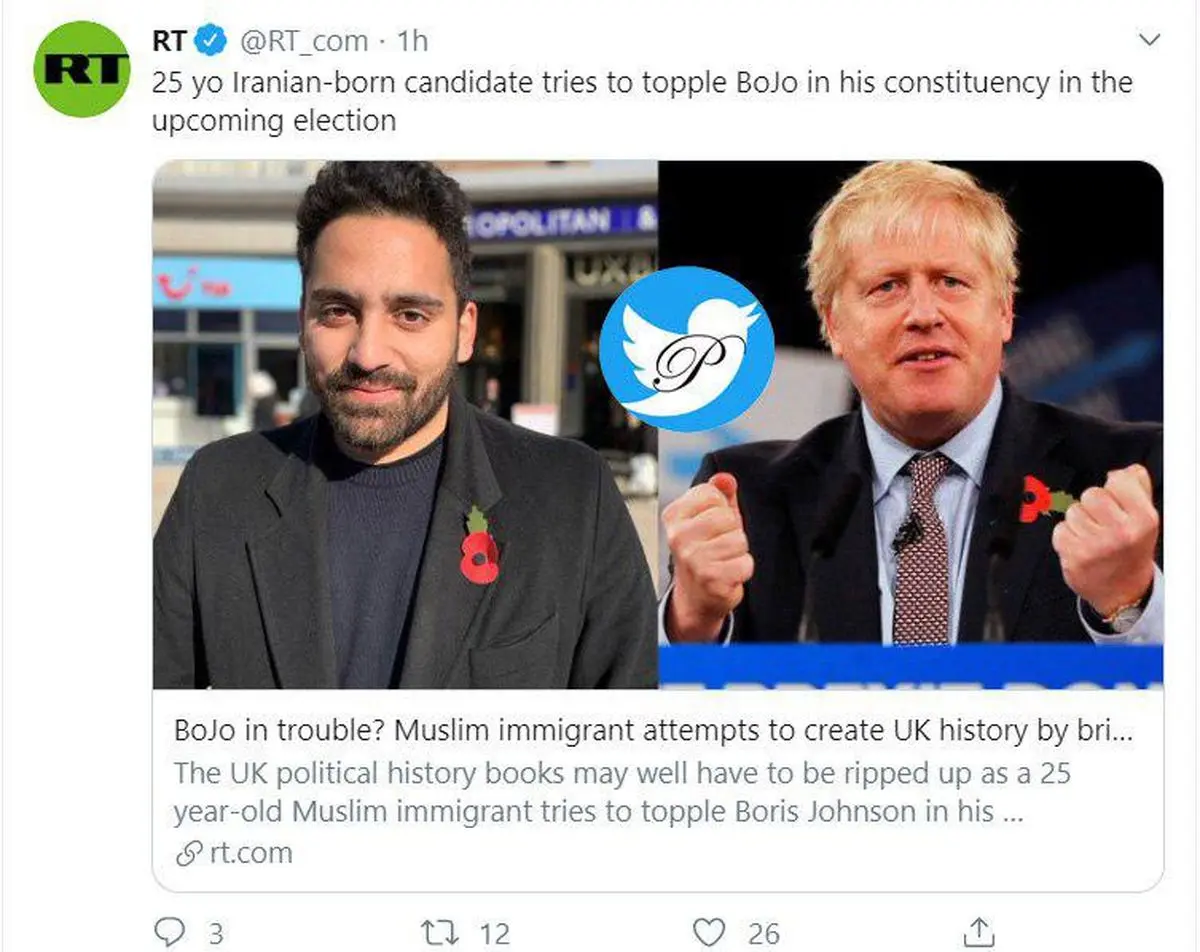The width and height of the screenshot is (1200, 952).
Task: Click the chain link icon beside rt.com
Action: point(187,854)
